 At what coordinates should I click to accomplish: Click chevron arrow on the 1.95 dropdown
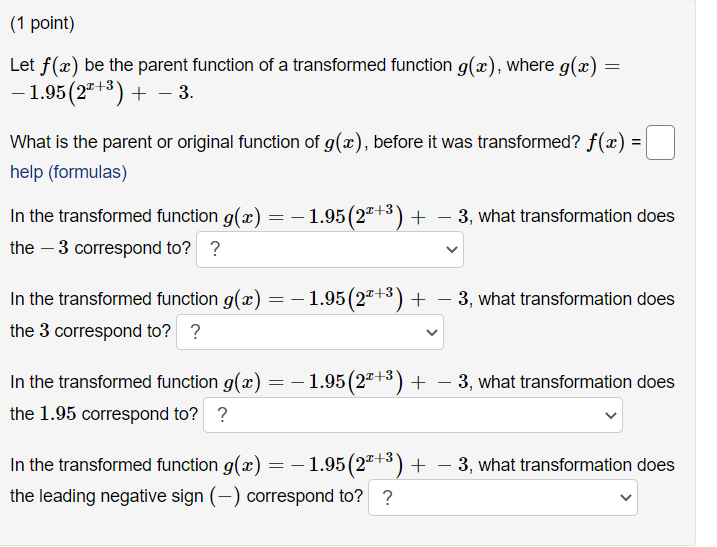(610, 415)
